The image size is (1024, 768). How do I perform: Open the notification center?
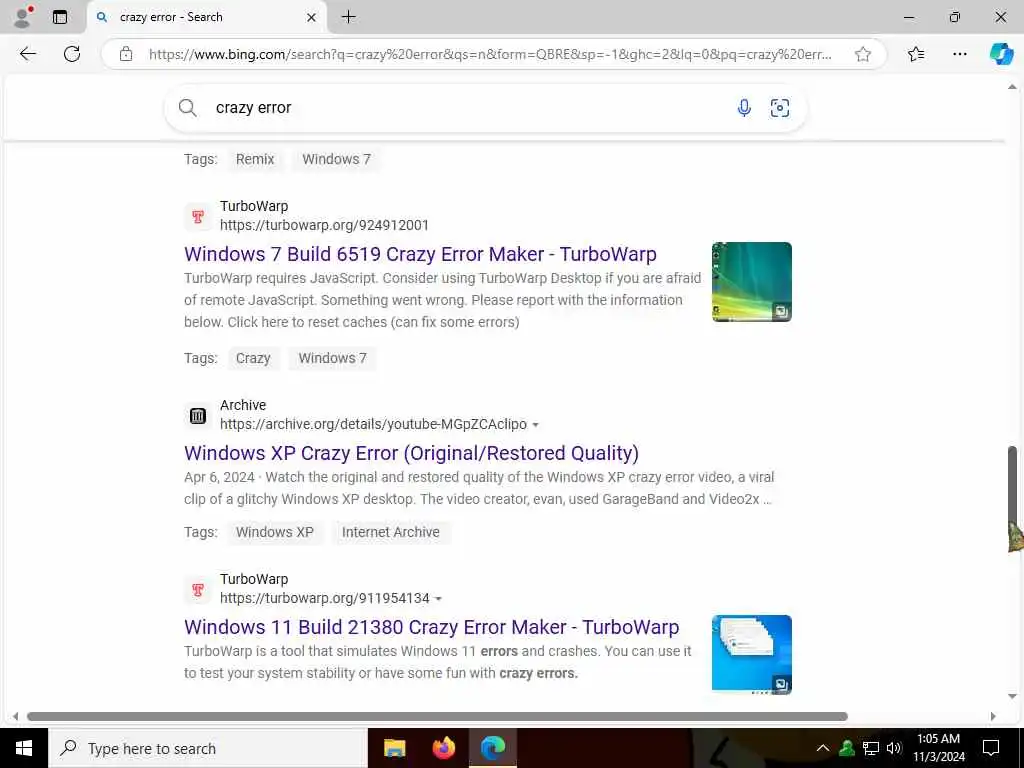click(991, 748)
